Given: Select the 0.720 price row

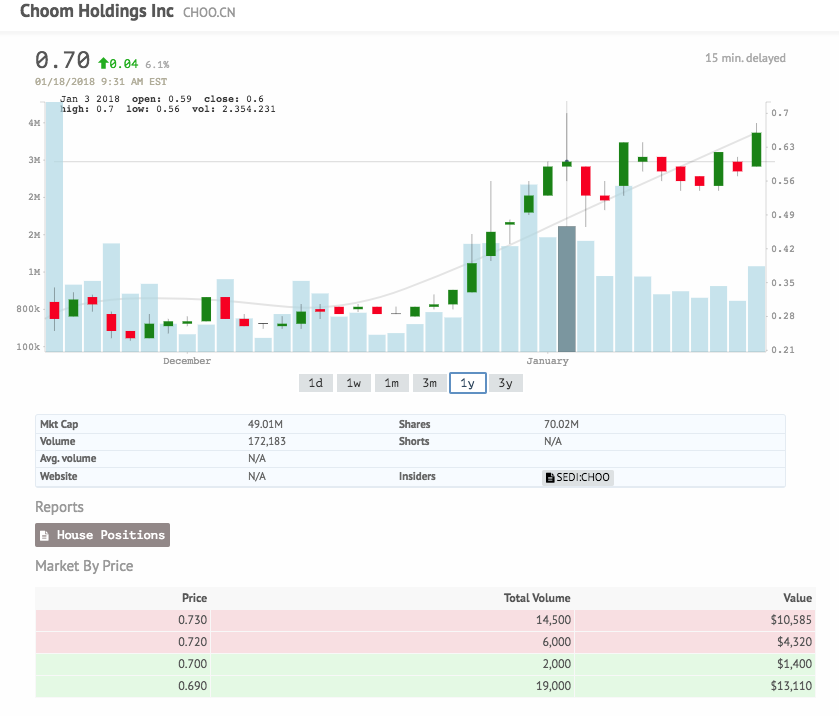Looking at the screenshot, I should pyautogui.click(x=423, y=642).
